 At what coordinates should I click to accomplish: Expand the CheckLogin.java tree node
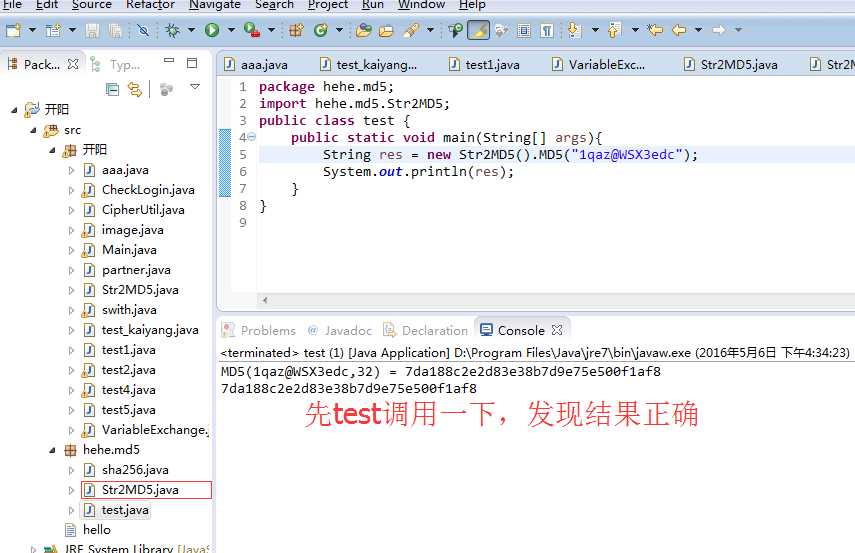pyautogui.click(x=71, y=190)
